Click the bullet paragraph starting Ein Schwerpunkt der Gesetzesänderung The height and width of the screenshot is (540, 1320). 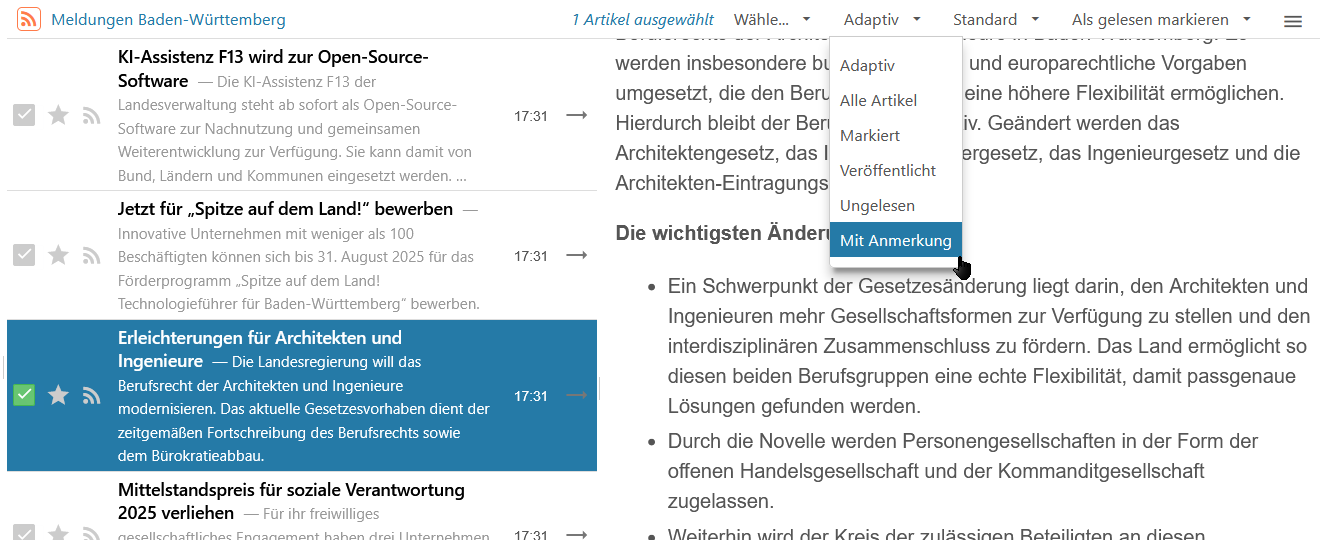tap(988, 346)
